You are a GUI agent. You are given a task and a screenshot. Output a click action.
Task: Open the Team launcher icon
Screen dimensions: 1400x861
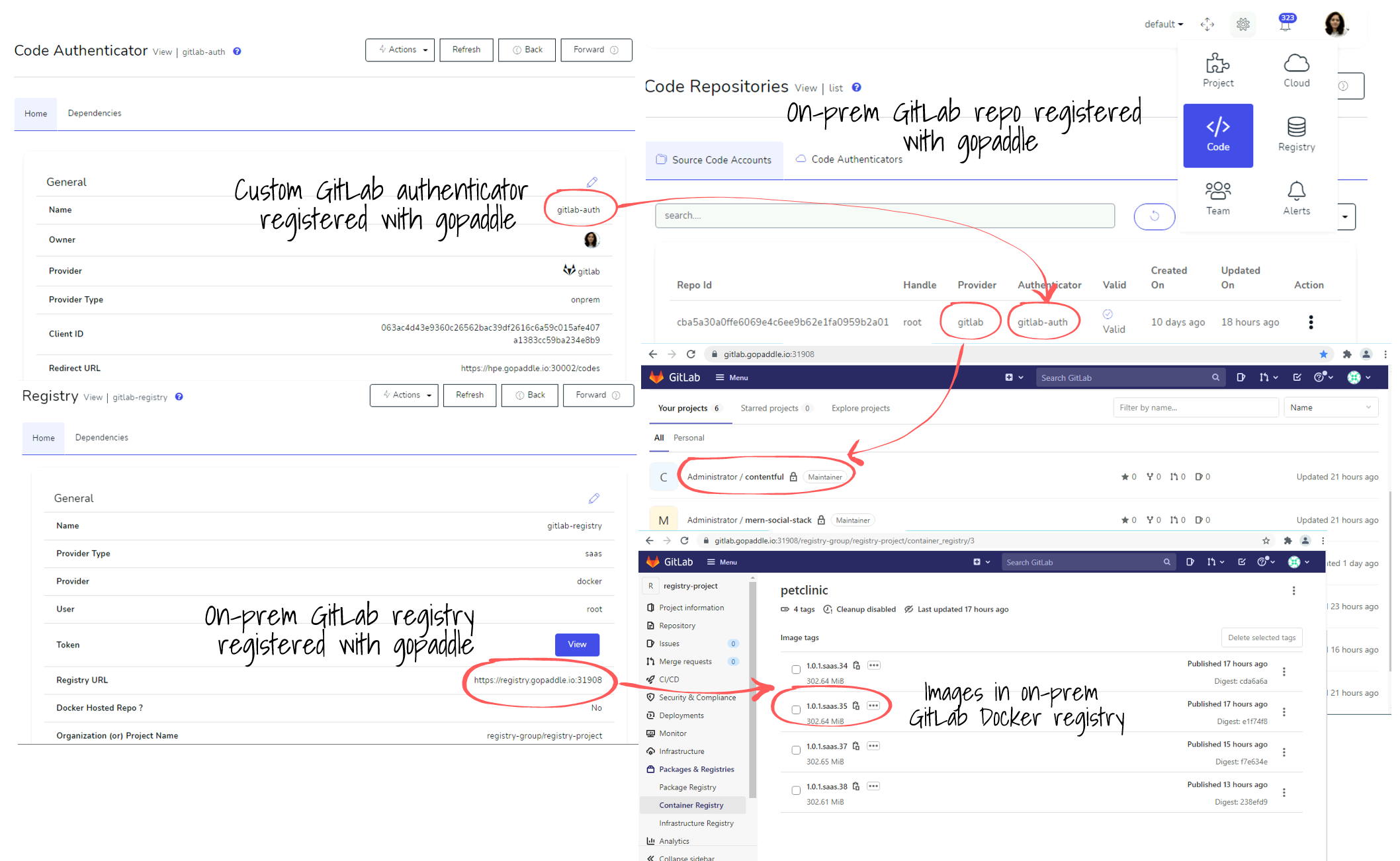1217,198
